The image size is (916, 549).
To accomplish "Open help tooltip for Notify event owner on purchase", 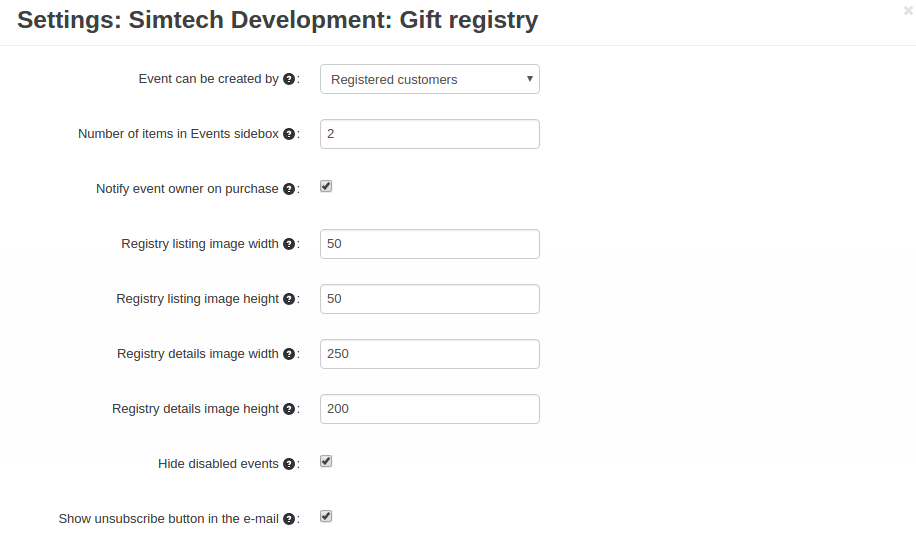I will (x=289, y=189).
